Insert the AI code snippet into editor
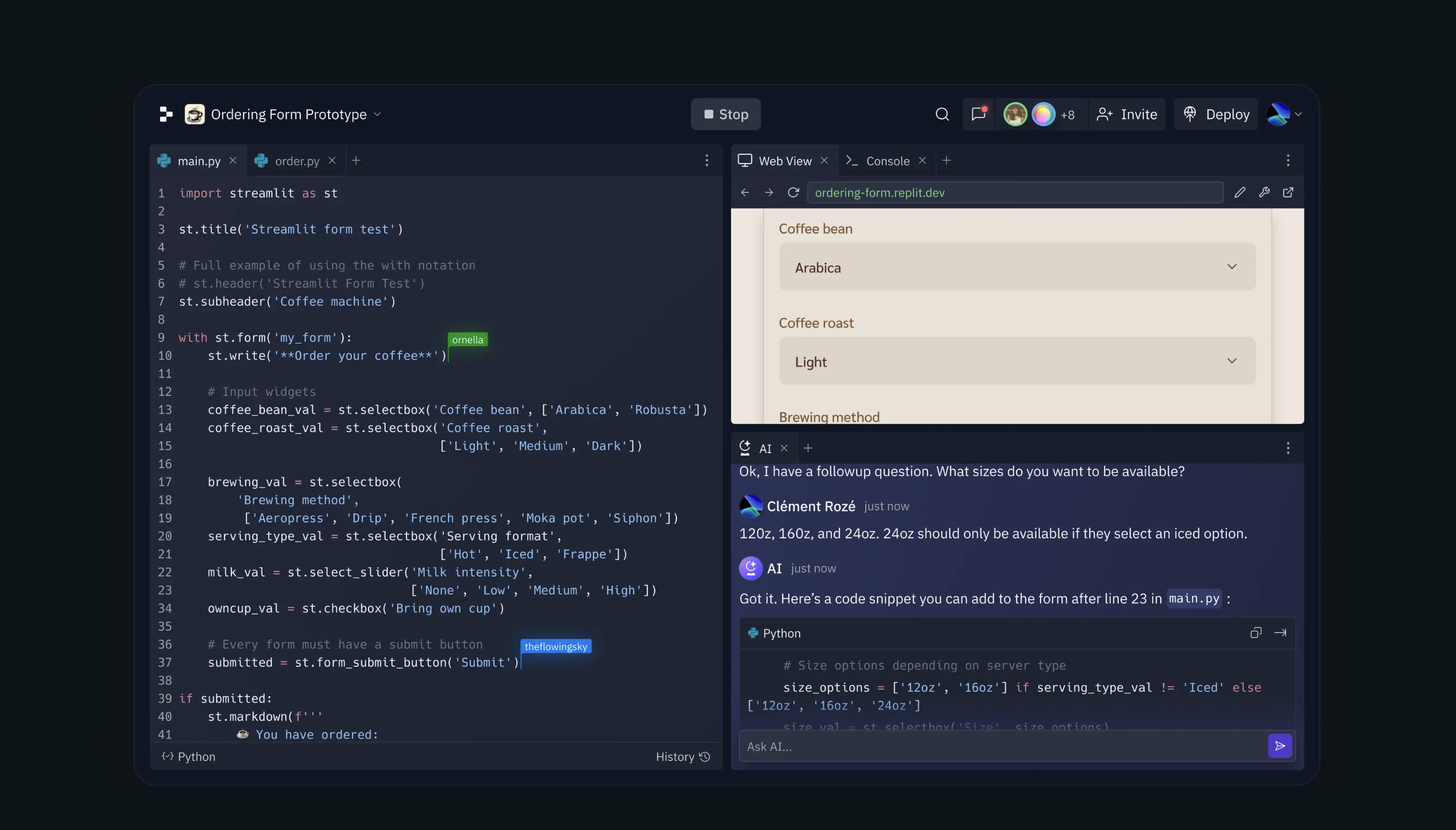 (1281, 633)
